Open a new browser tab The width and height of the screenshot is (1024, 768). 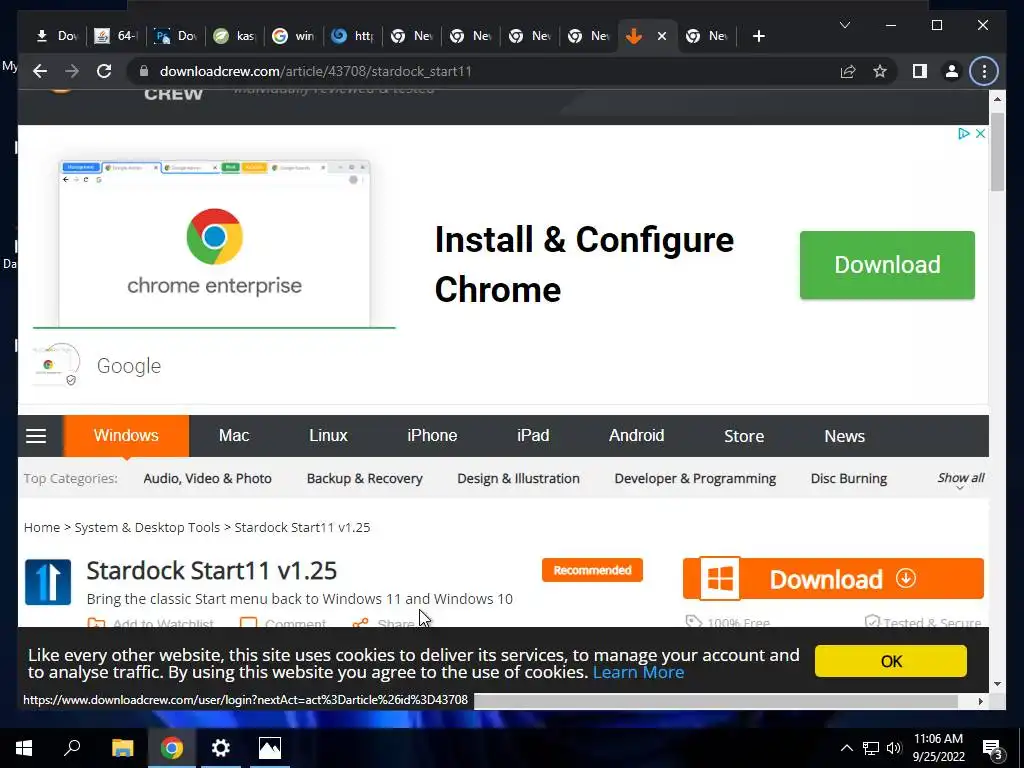(x=758, y=37)
